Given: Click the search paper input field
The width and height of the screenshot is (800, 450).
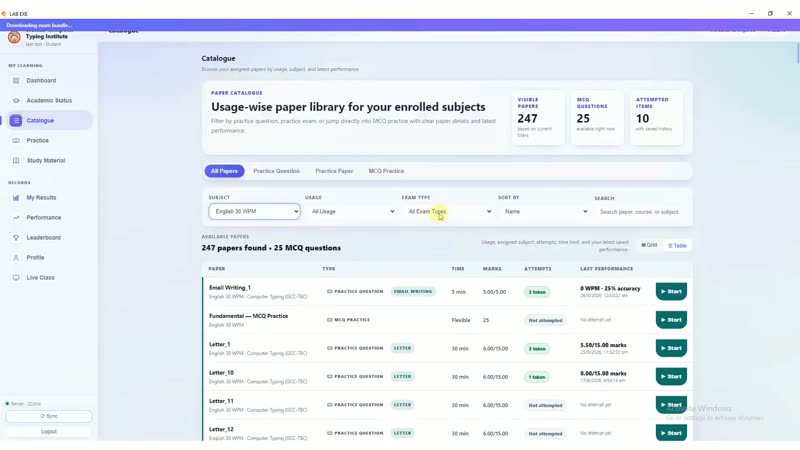Looking at the screenshot, I should click(x=640, y=212).
